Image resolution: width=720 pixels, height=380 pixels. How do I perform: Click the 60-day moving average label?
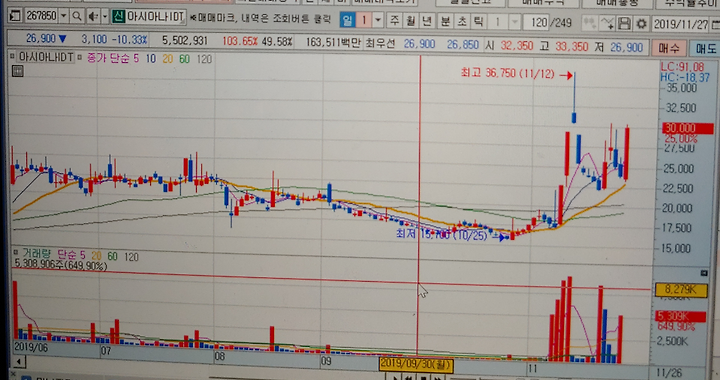point(185,59)
